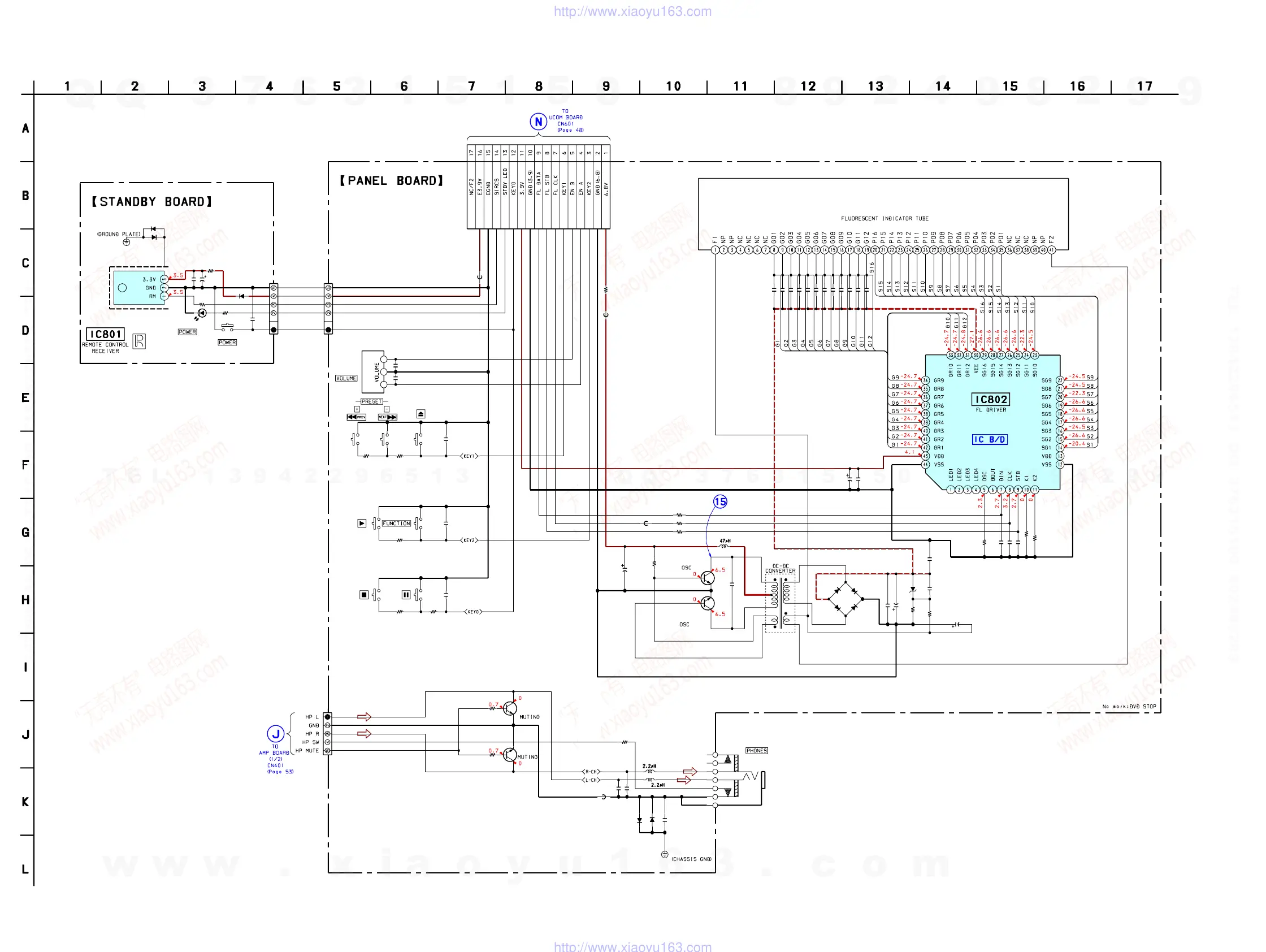
Task: Click the stop square symbol
Action: pyautogui.click(x=363, y=595)
